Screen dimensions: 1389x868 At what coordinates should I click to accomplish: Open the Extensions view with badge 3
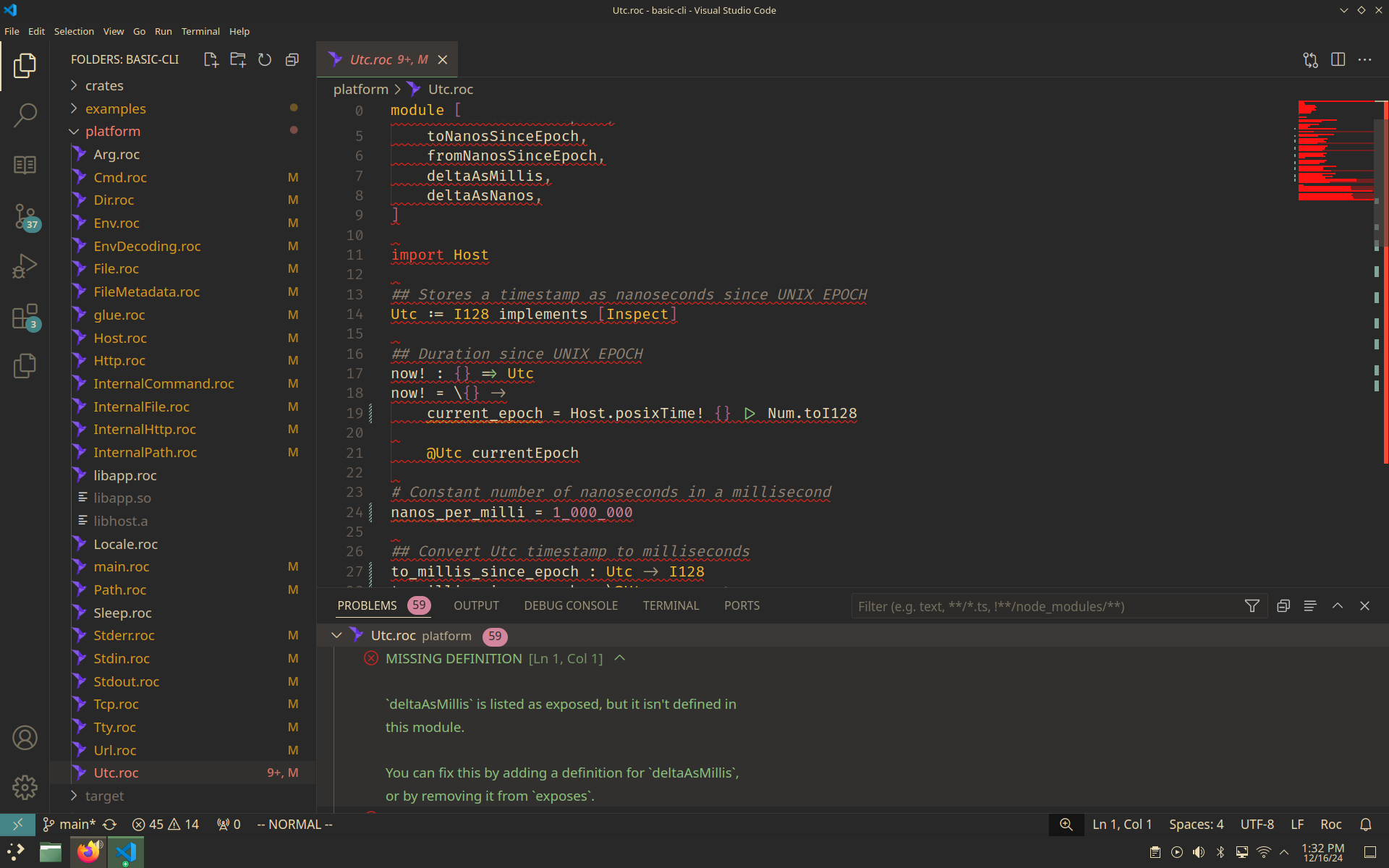(x=26, y=317)
